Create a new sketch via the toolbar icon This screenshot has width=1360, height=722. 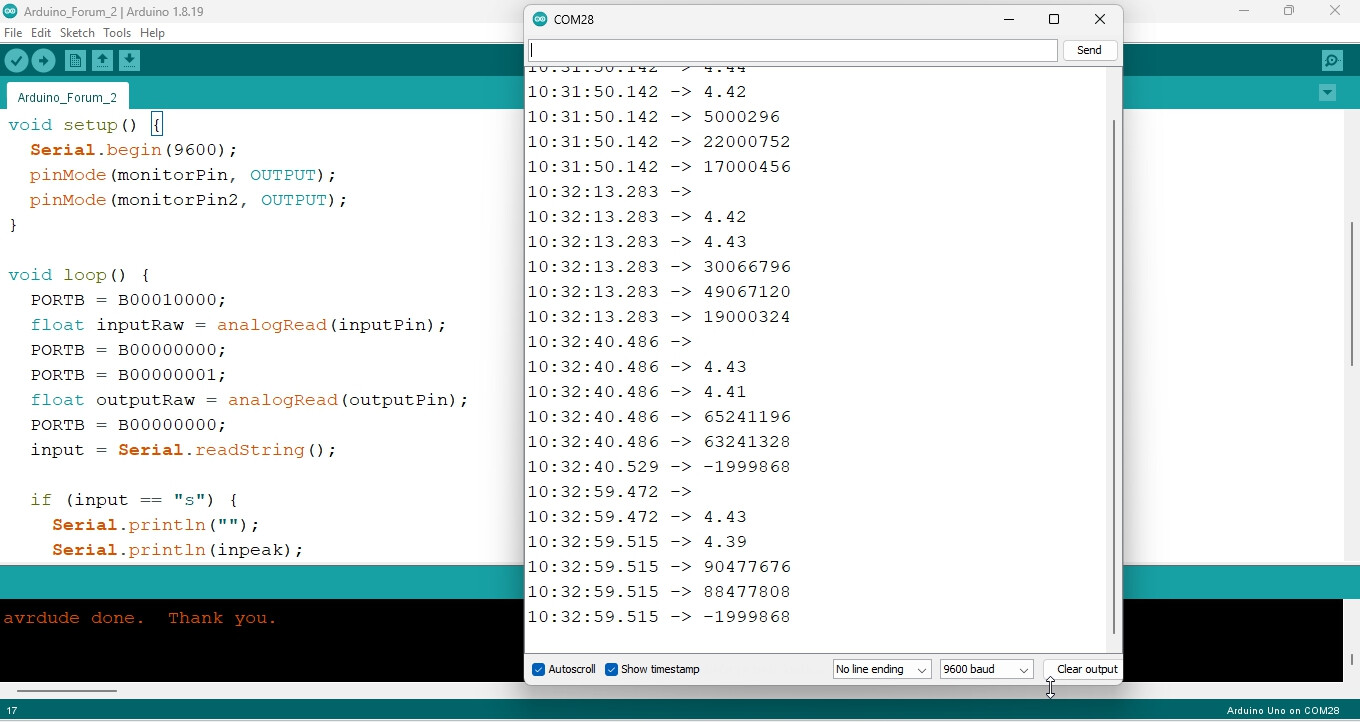[x=75, y=60]
